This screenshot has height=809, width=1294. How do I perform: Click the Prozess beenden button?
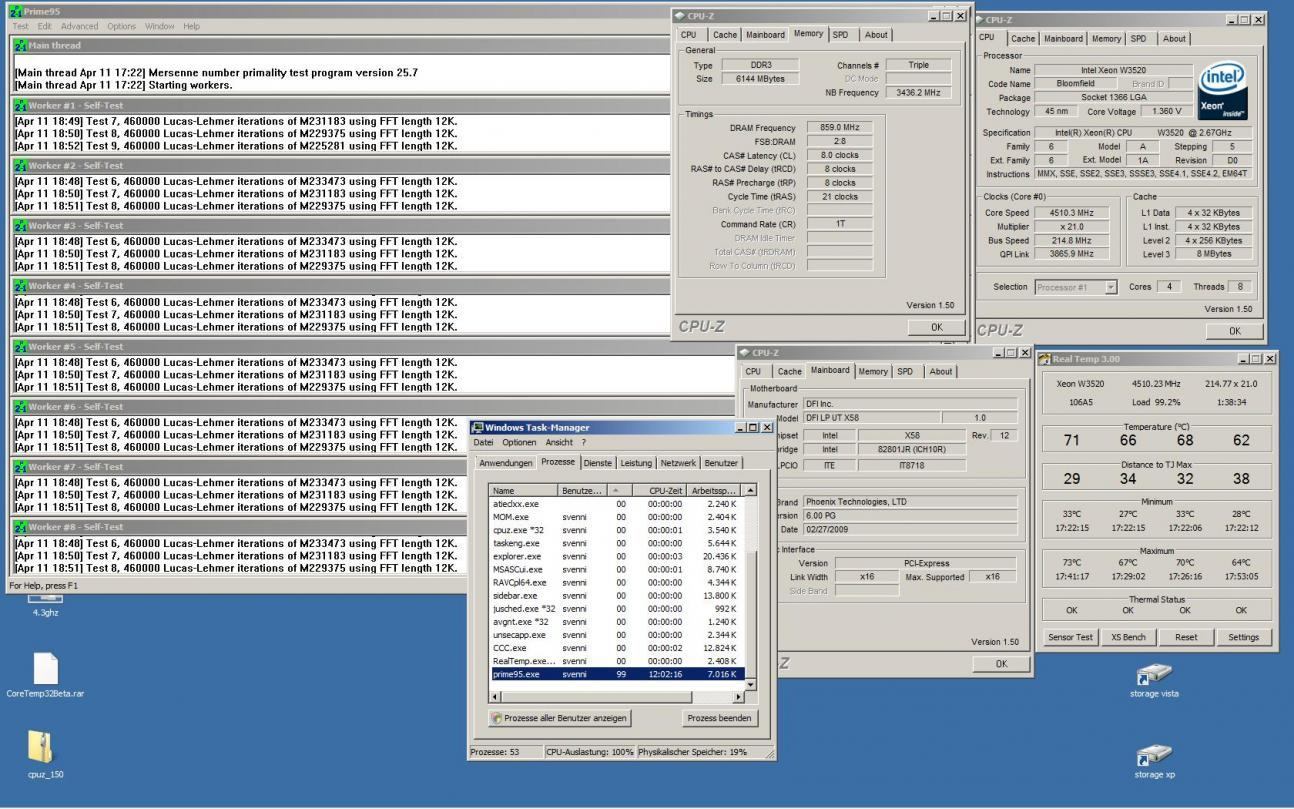click(x=719, y=718)
